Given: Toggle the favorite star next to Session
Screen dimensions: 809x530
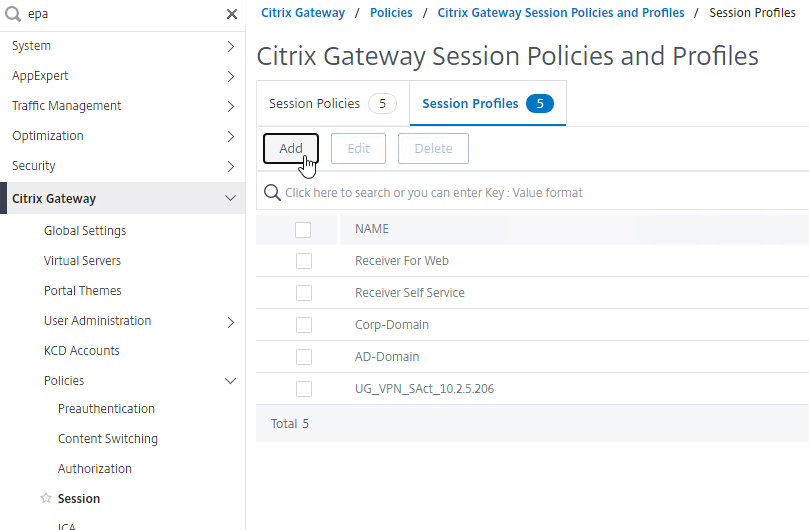Looking at the screenshot, I should [x=46, y=498].
